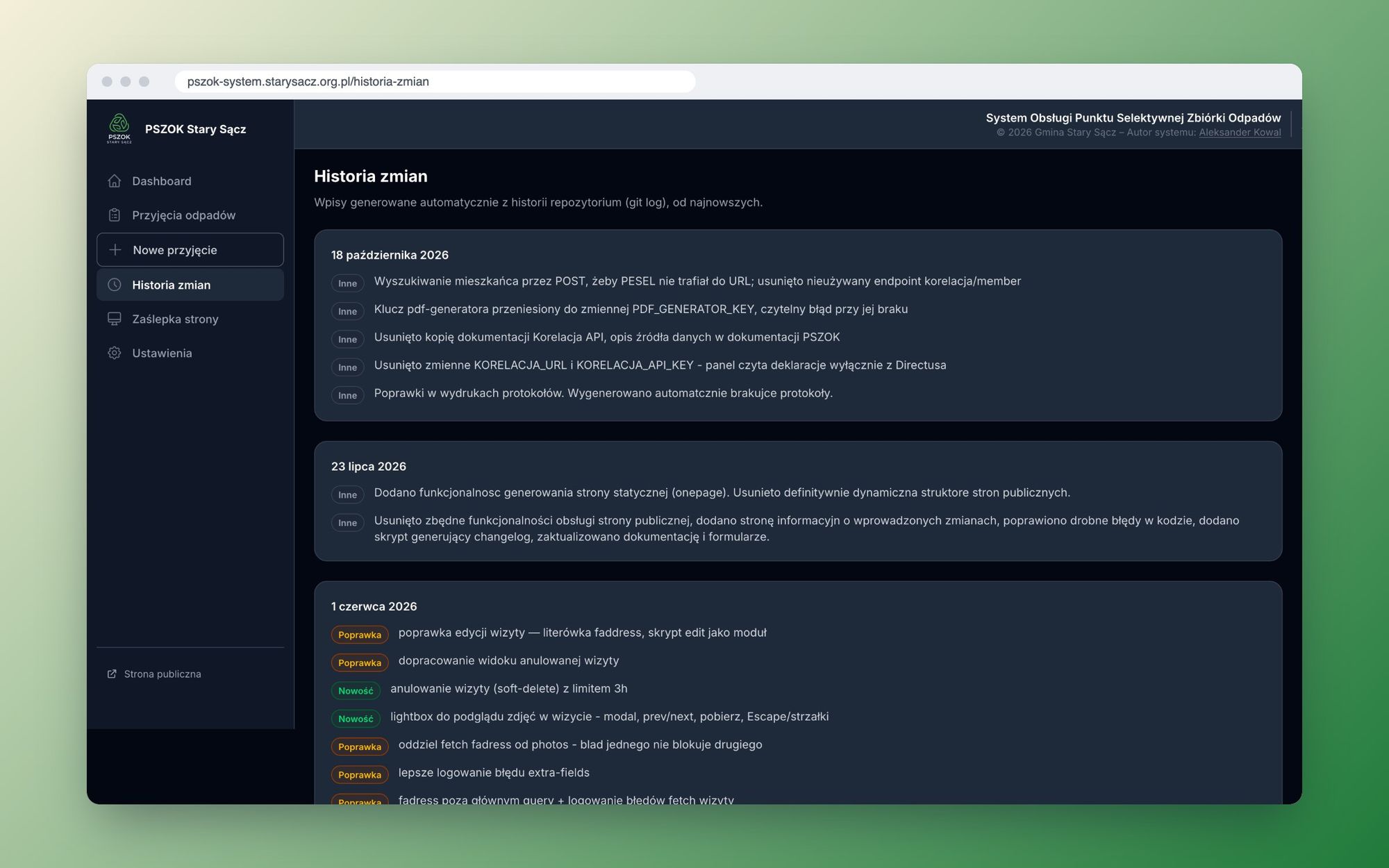Viewport: 1389px width, 868px height.
Task: Select Historia zmian in the sidebar
Action: point(190,285)
